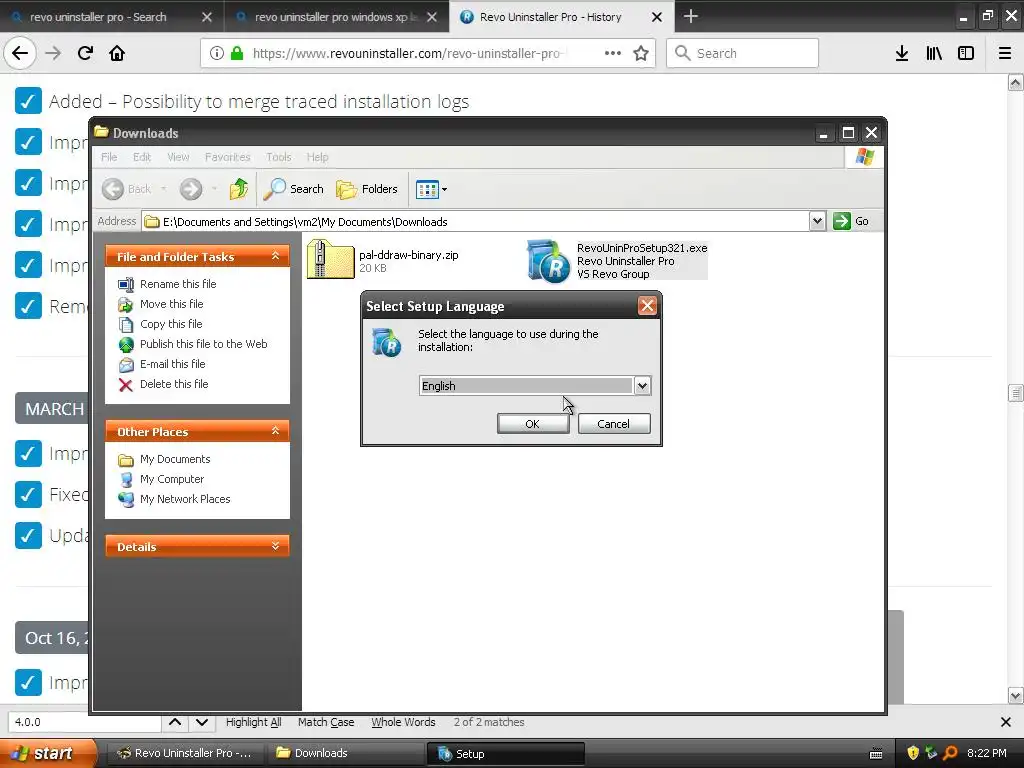The height and width of the screenshot is (768, 1024).
Task: Open the File menu in Downloads window
Action: point(109,157)
